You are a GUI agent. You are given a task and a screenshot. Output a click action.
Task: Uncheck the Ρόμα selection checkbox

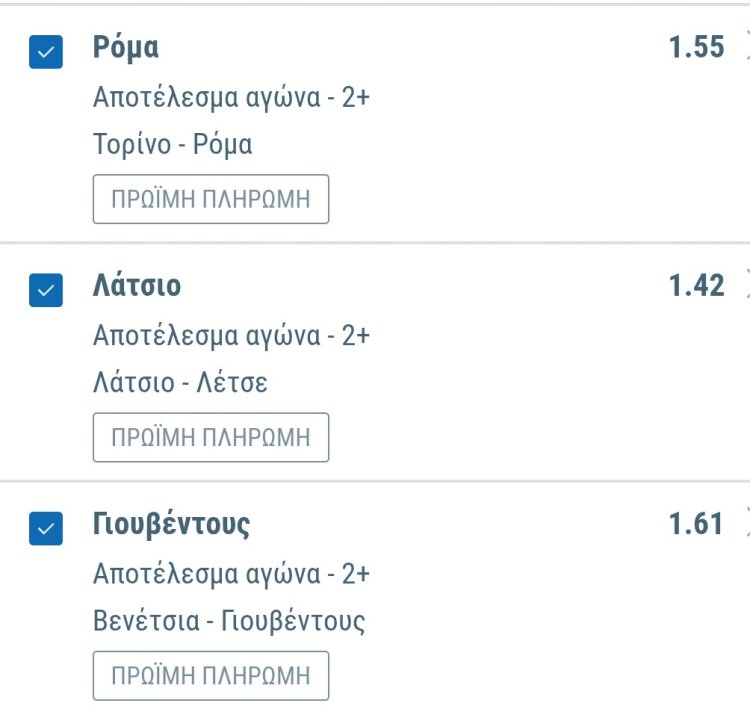click(x=46, y=52)
